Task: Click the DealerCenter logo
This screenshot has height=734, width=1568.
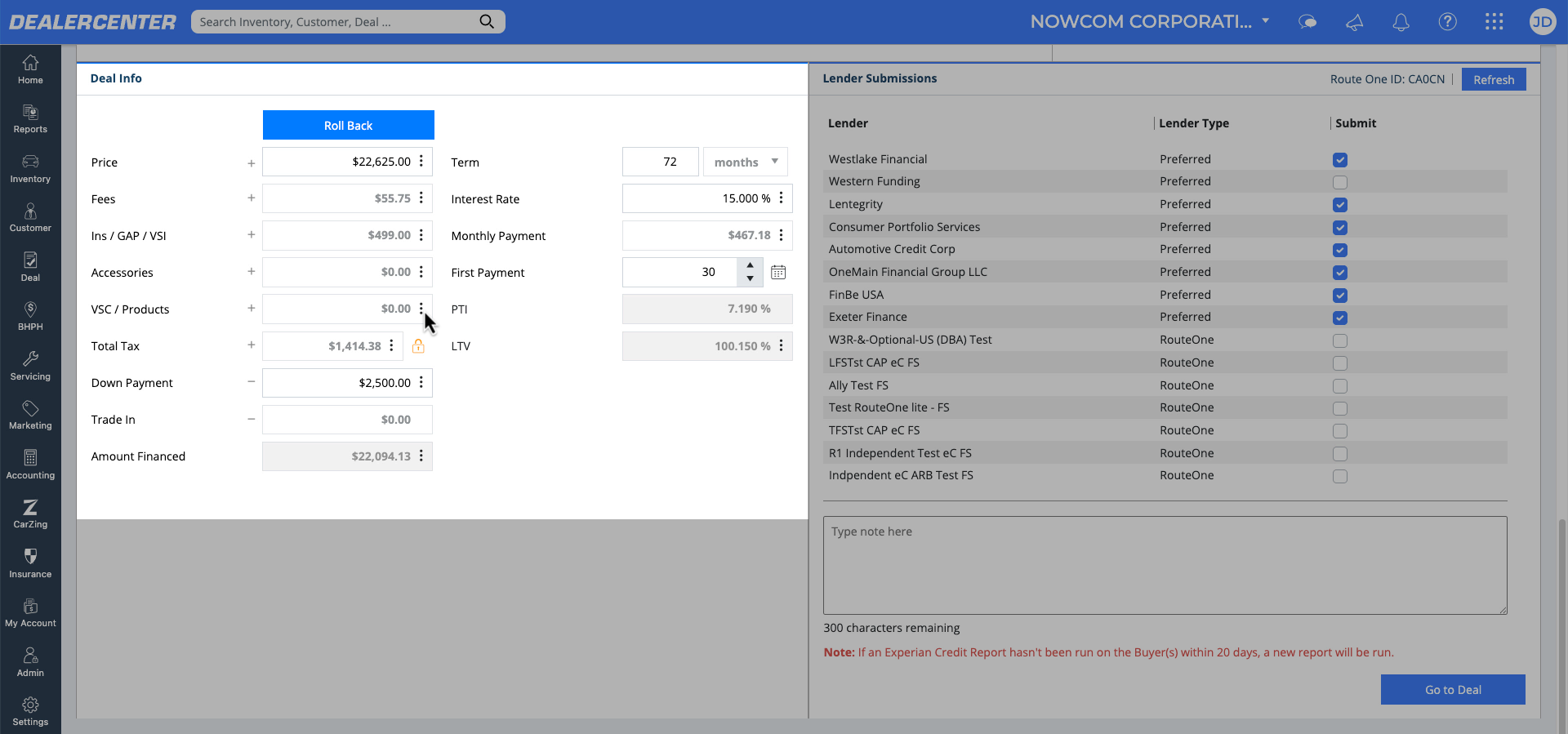Action: coord(92,22)
